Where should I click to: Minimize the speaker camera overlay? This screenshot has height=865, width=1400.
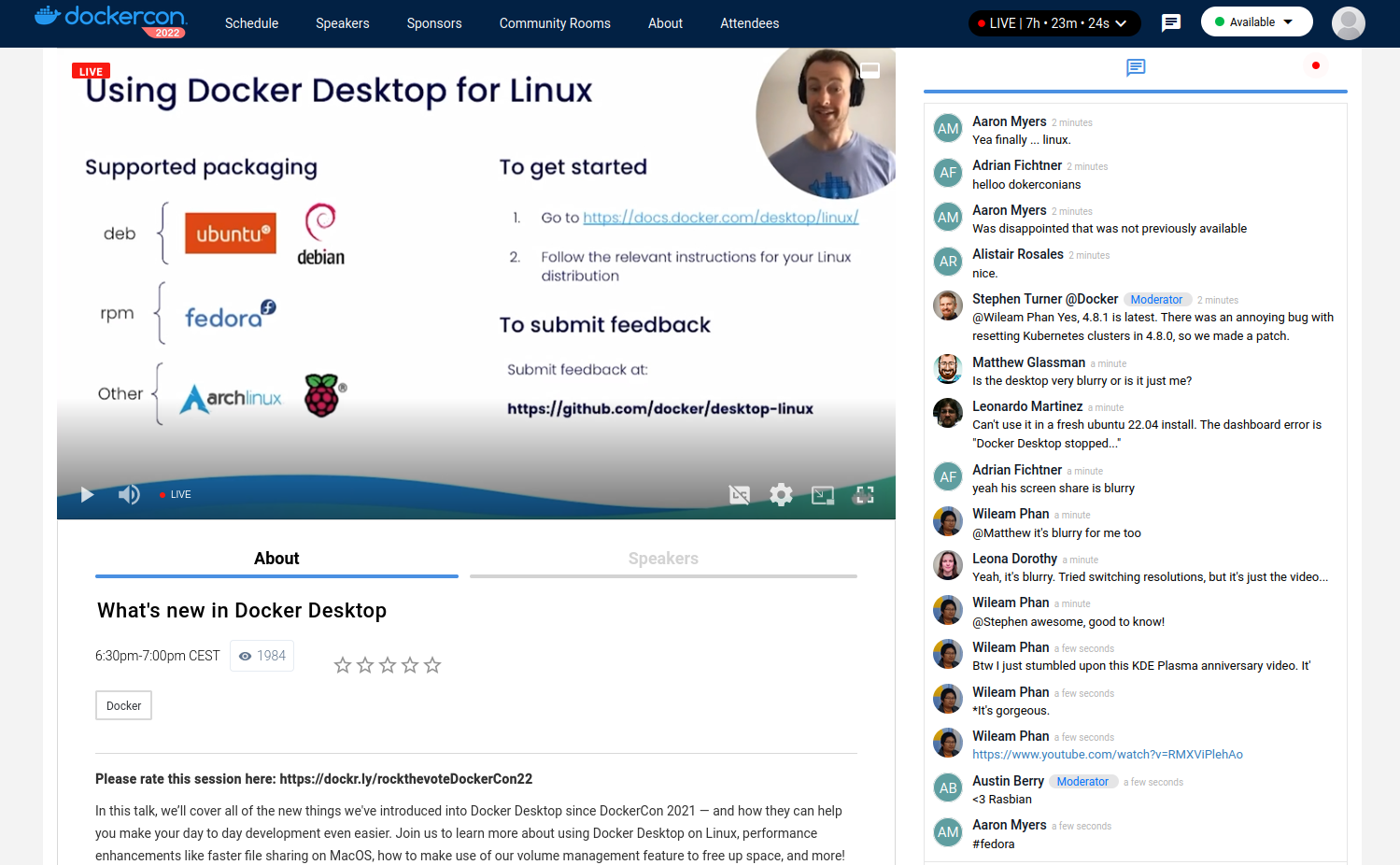pyautogui.click(x=870, y=70)
